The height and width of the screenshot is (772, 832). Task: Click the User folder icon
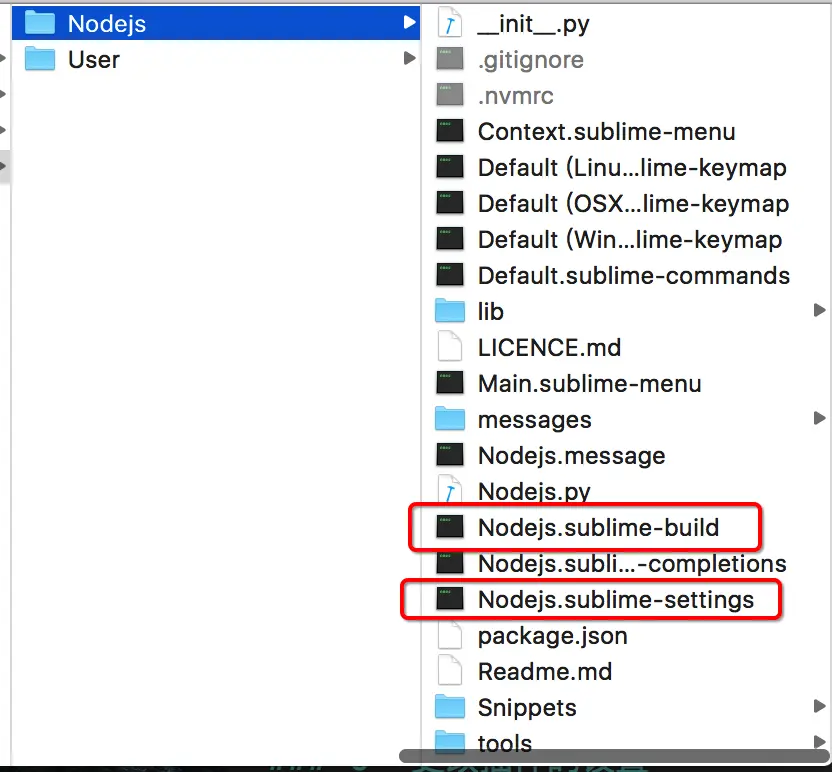pos(40,58)
